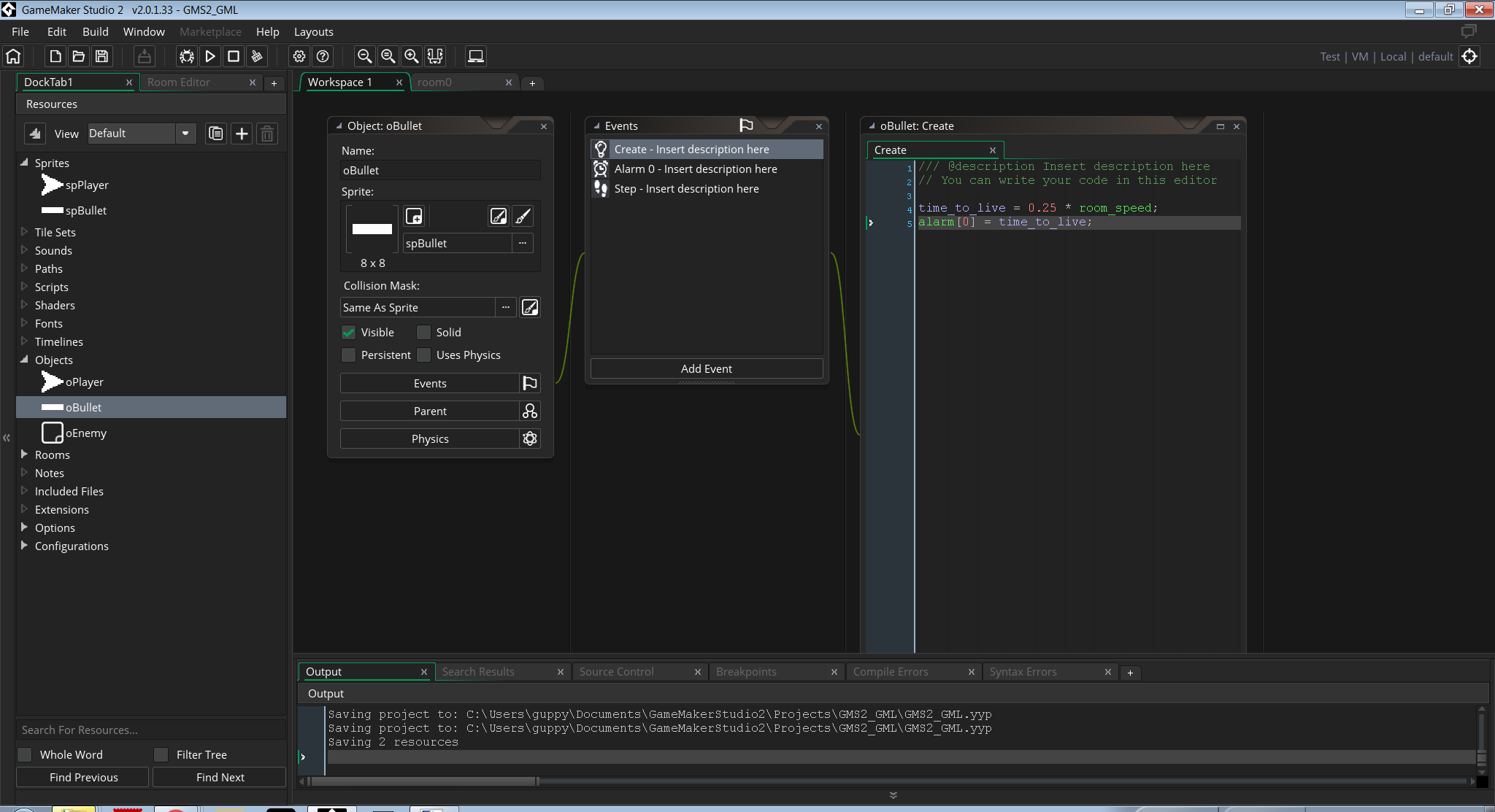Switch to the room0 tab
Screen dimensions: 1495x812
click(434, 82)
